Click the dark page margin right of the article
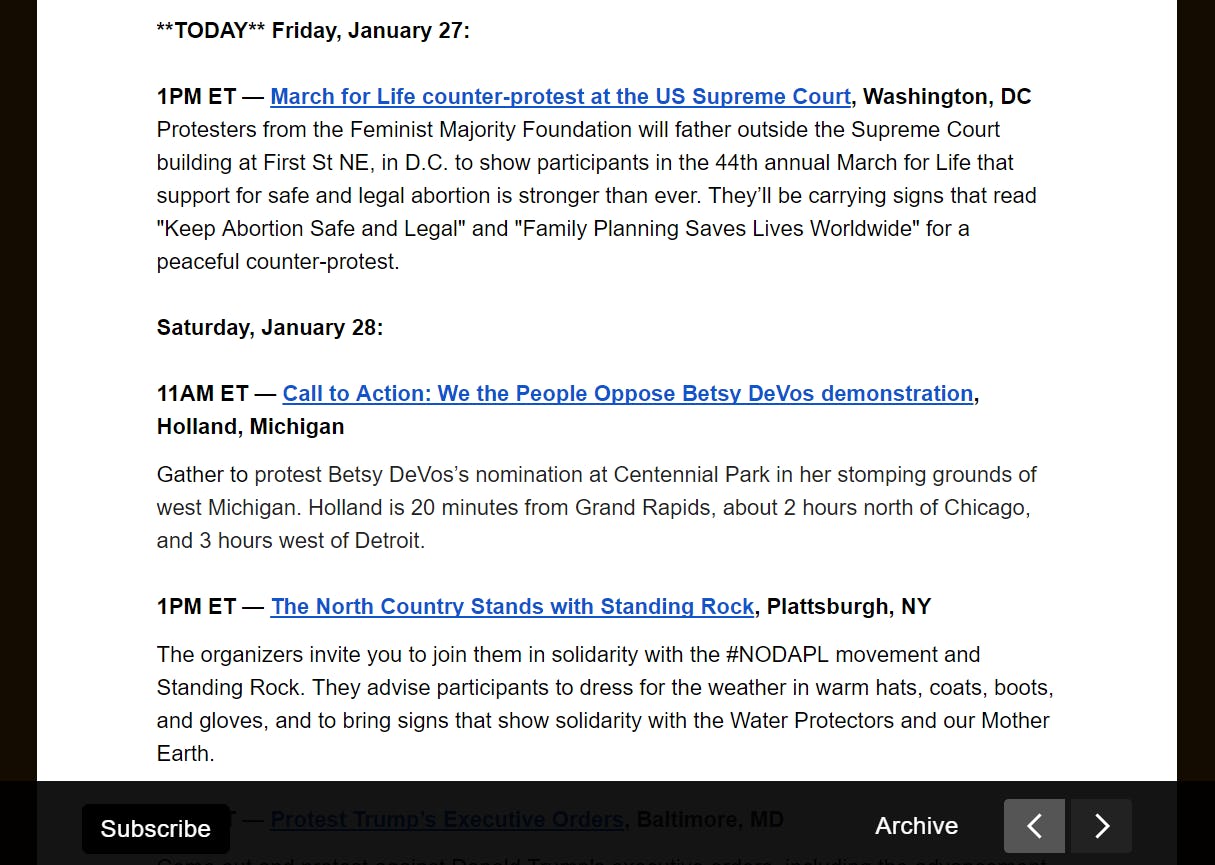This screenshot has width=1215, height=865. pyautogui.click(x=1195, y=400)
